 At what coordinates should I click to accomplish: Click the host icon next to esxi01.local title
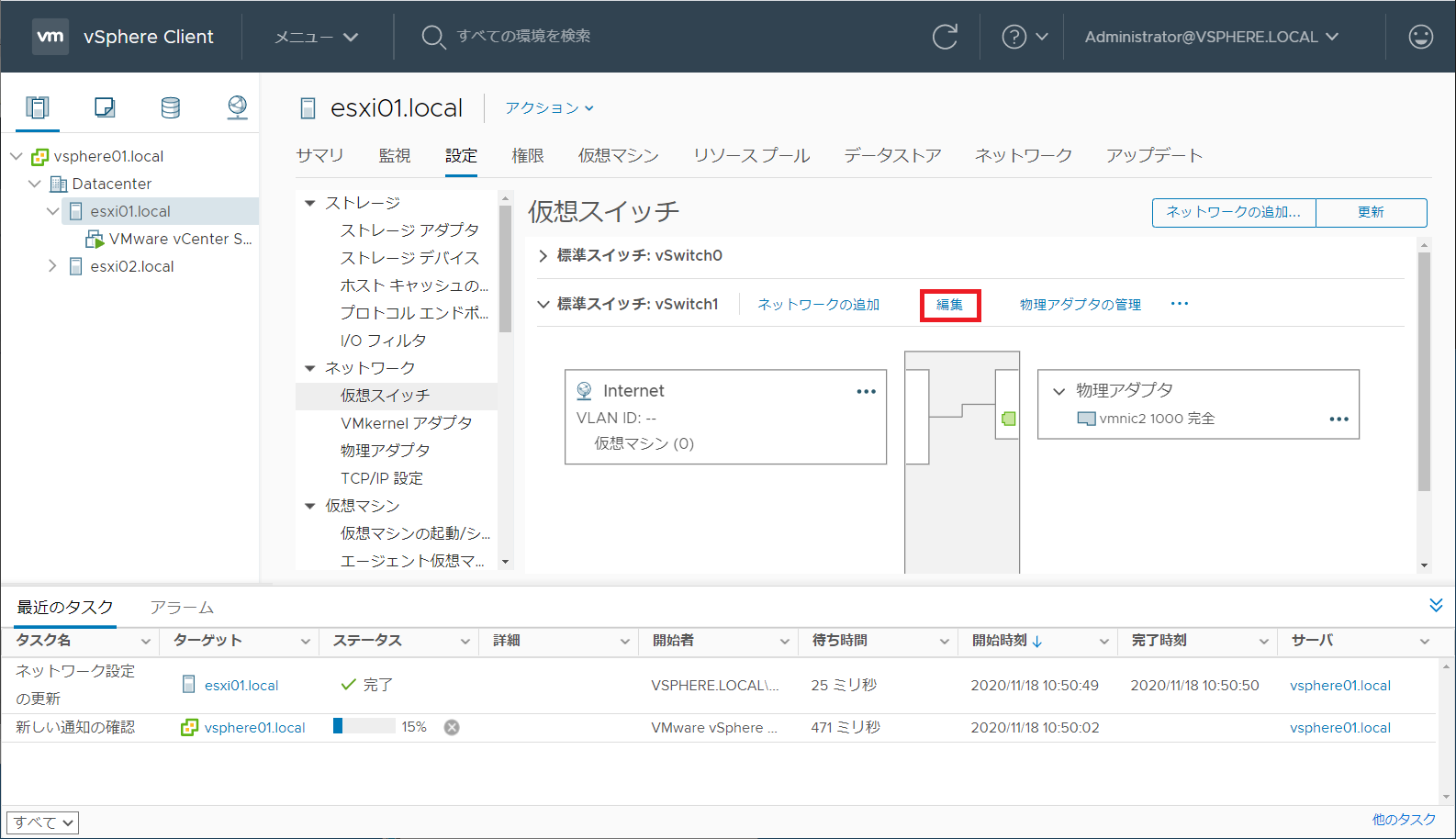click(x=308, y=108)
